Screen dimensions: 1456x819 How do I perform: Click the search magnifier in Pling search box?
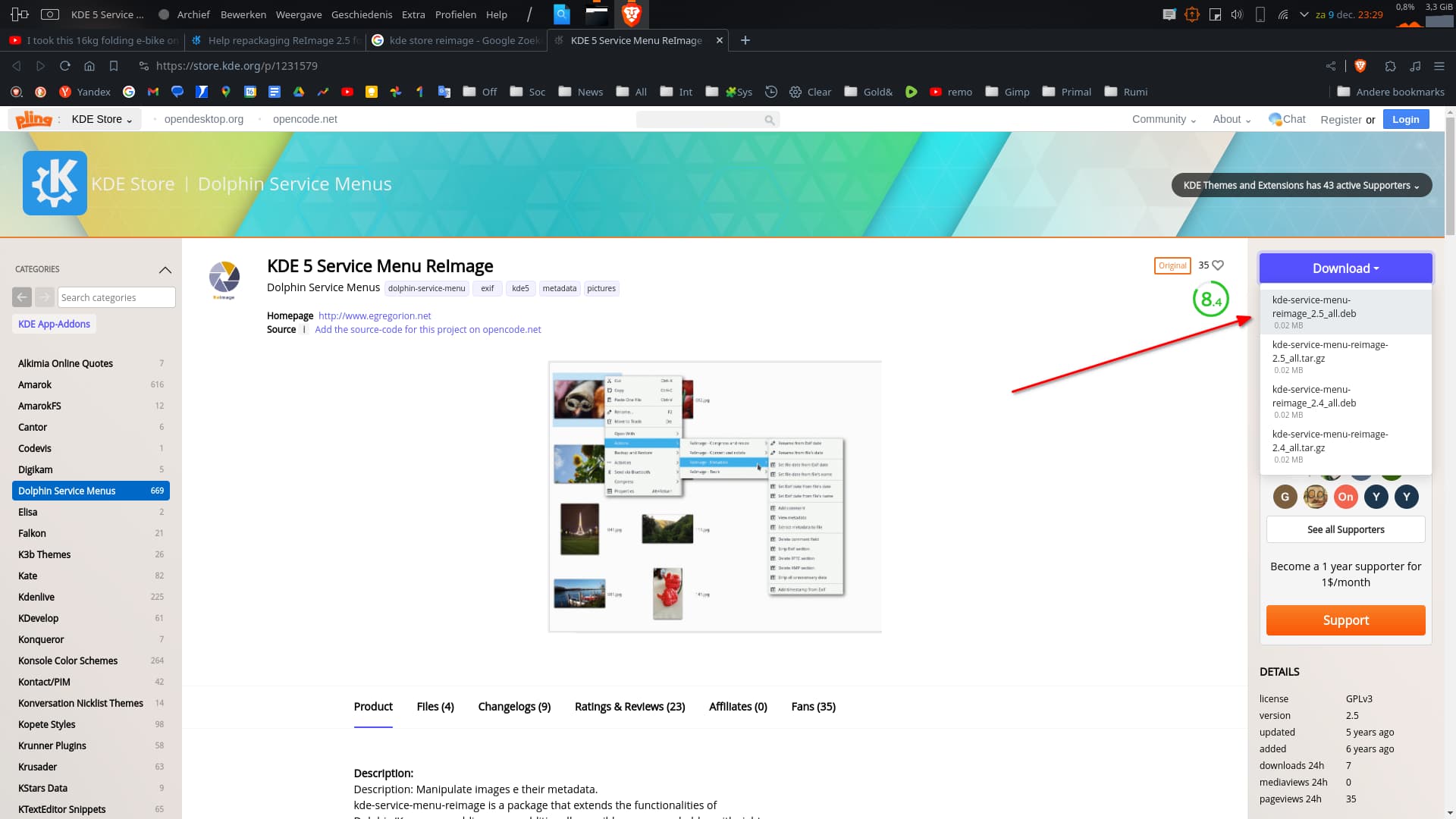coord(769,120)
